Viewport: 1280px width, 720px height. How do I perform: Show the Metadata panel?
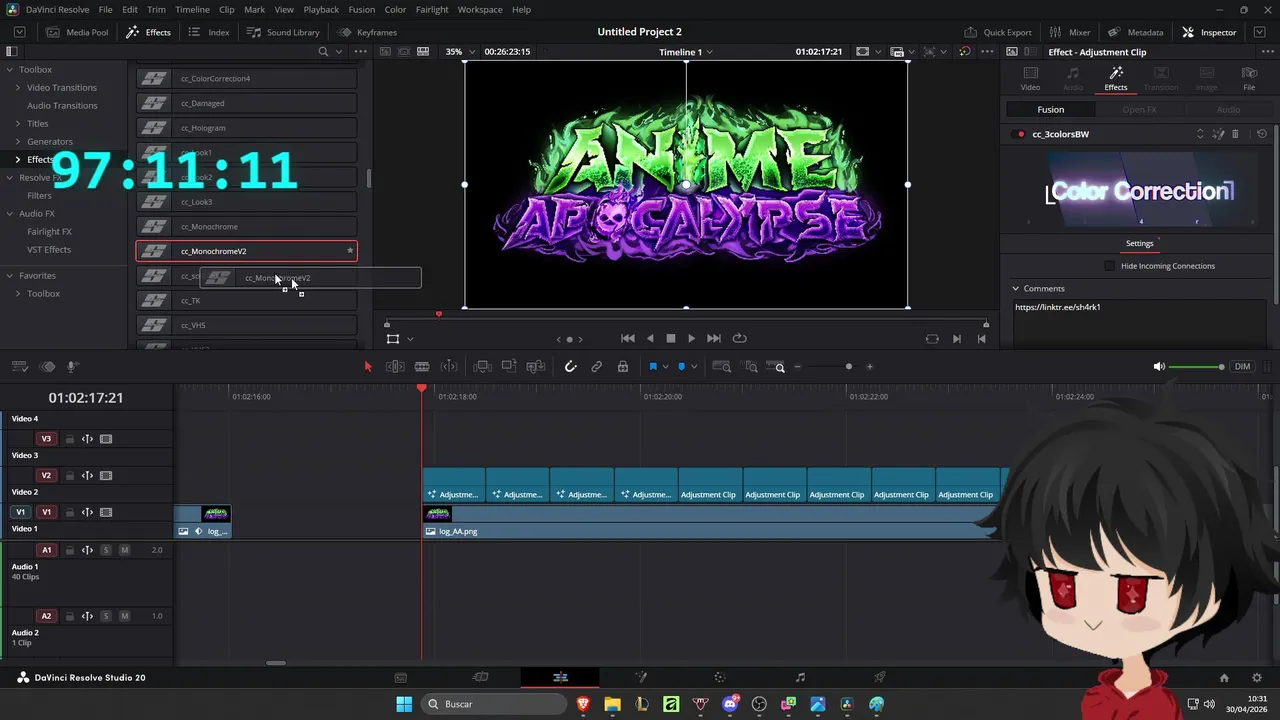tap(1135, 32)
